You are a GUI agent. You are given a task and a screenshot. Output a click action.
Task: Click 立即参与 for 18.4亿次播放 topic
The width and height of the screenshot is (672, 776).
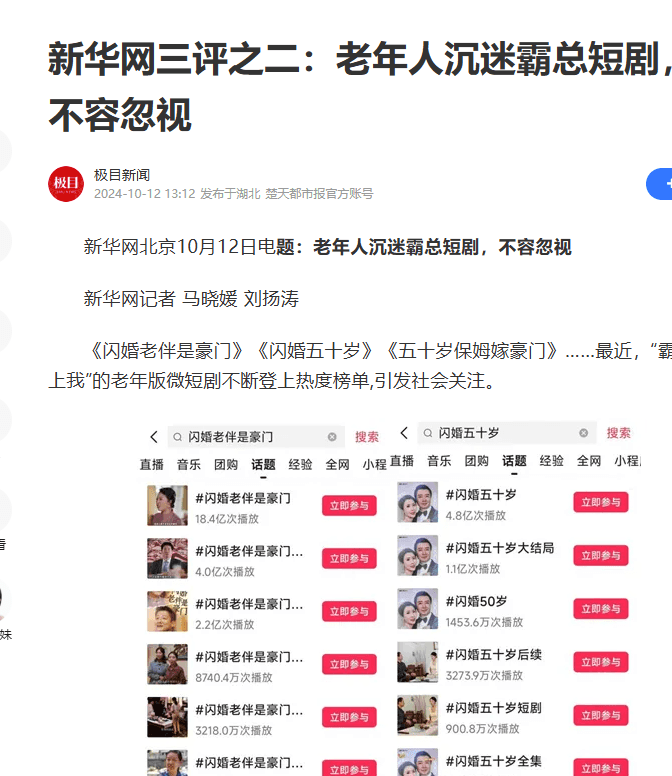coord(349,506)
